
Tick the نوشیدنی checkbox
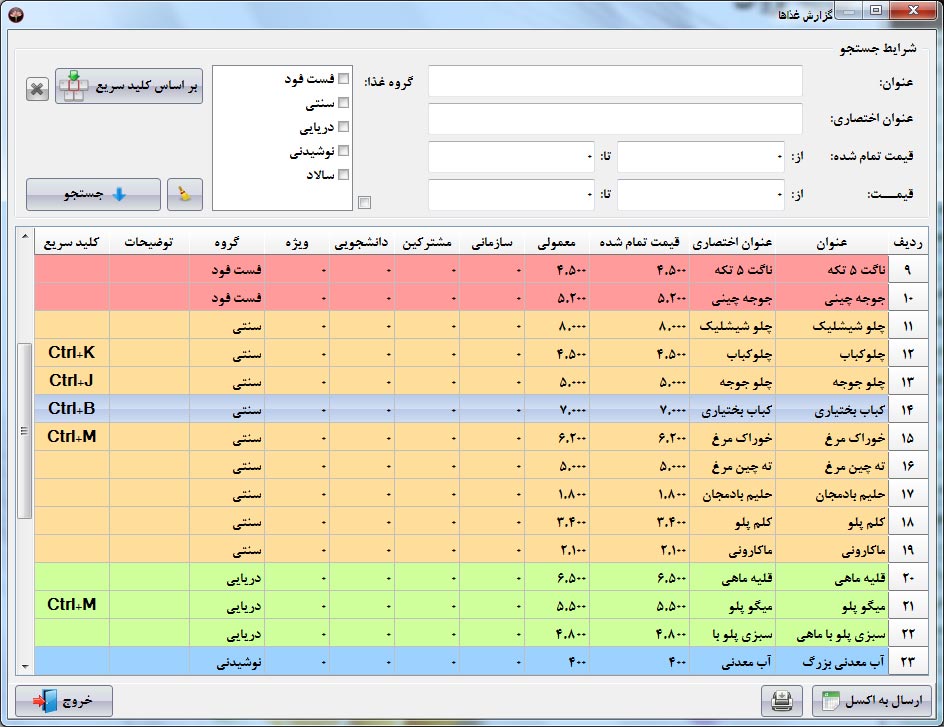344,151
